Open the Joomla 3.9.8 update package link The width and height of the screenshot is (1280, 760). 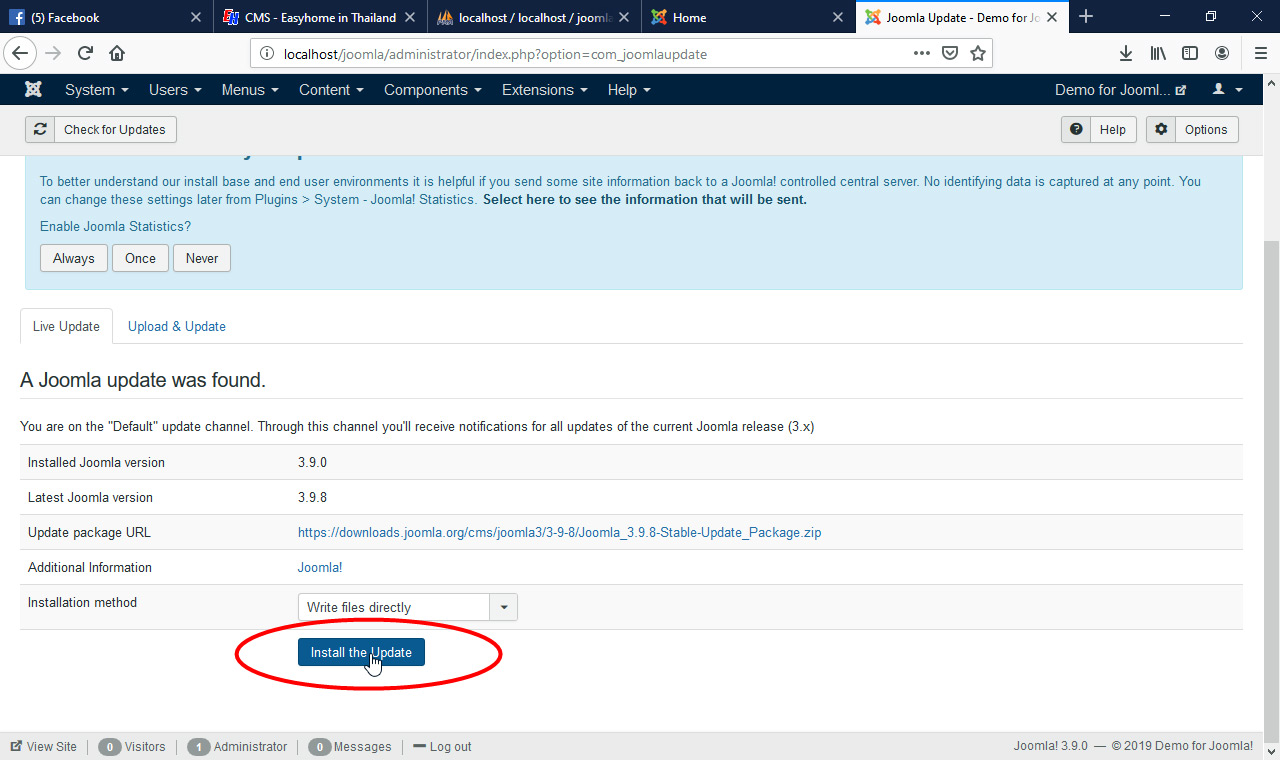coord(558,532)
